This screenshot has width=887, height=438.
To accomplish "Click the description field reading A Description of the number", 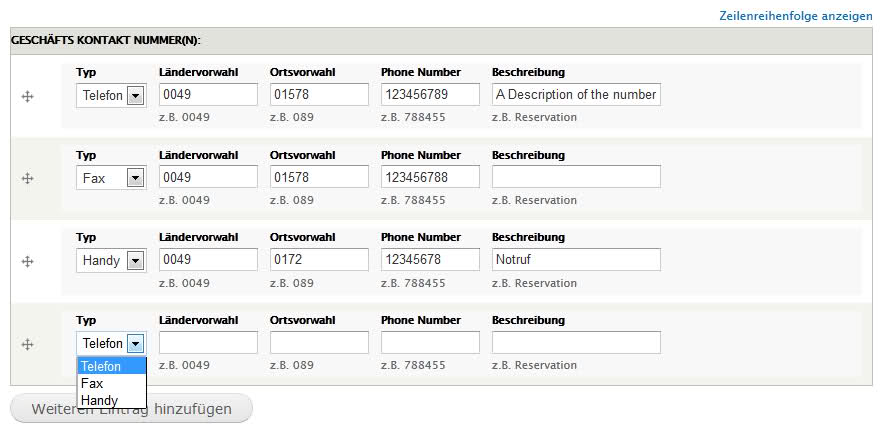I will click(576, 95).
